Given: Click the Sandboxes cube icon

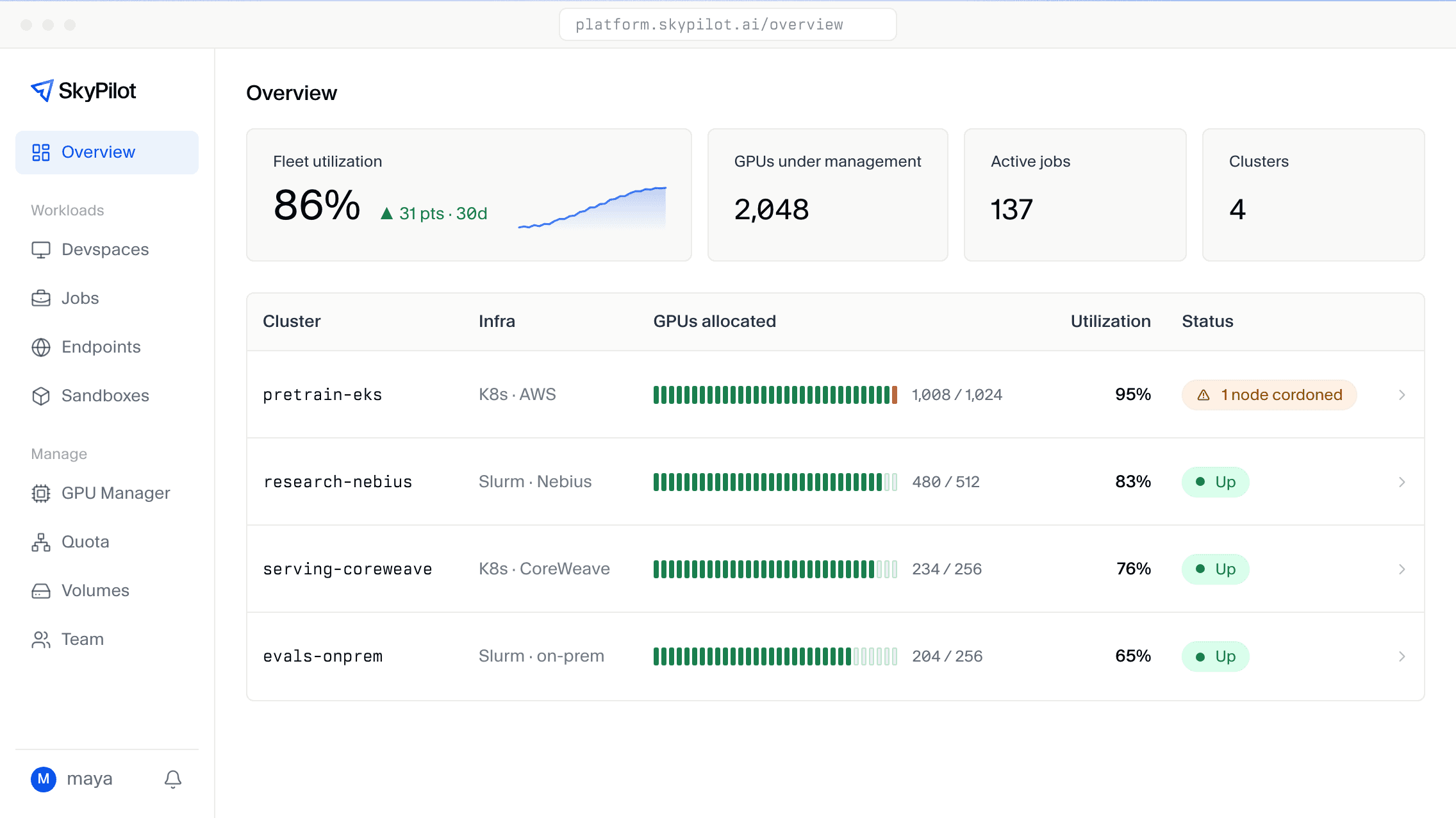Looking at the screenshot, I should (x=41, y=396).
